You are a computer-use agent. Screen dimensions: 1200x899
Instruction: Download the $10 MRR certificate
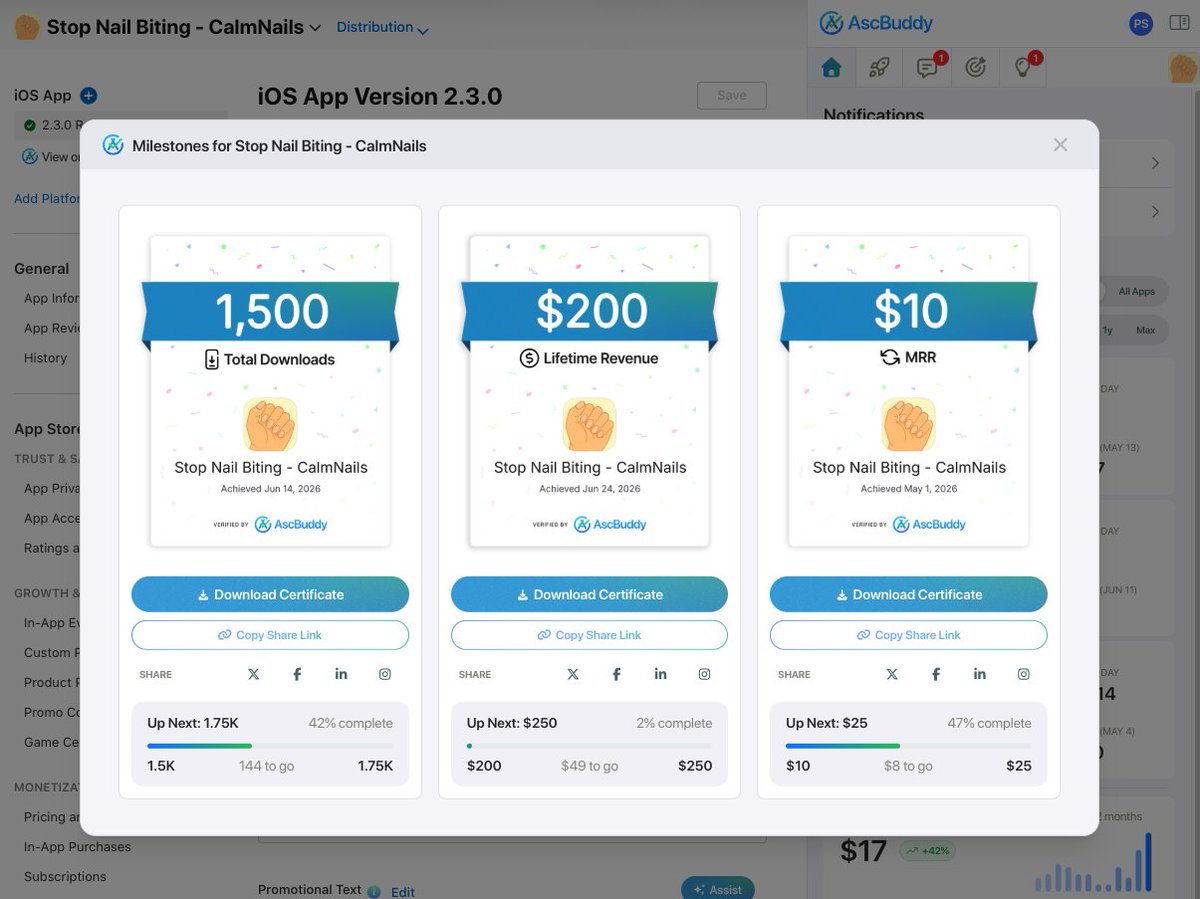908,594
